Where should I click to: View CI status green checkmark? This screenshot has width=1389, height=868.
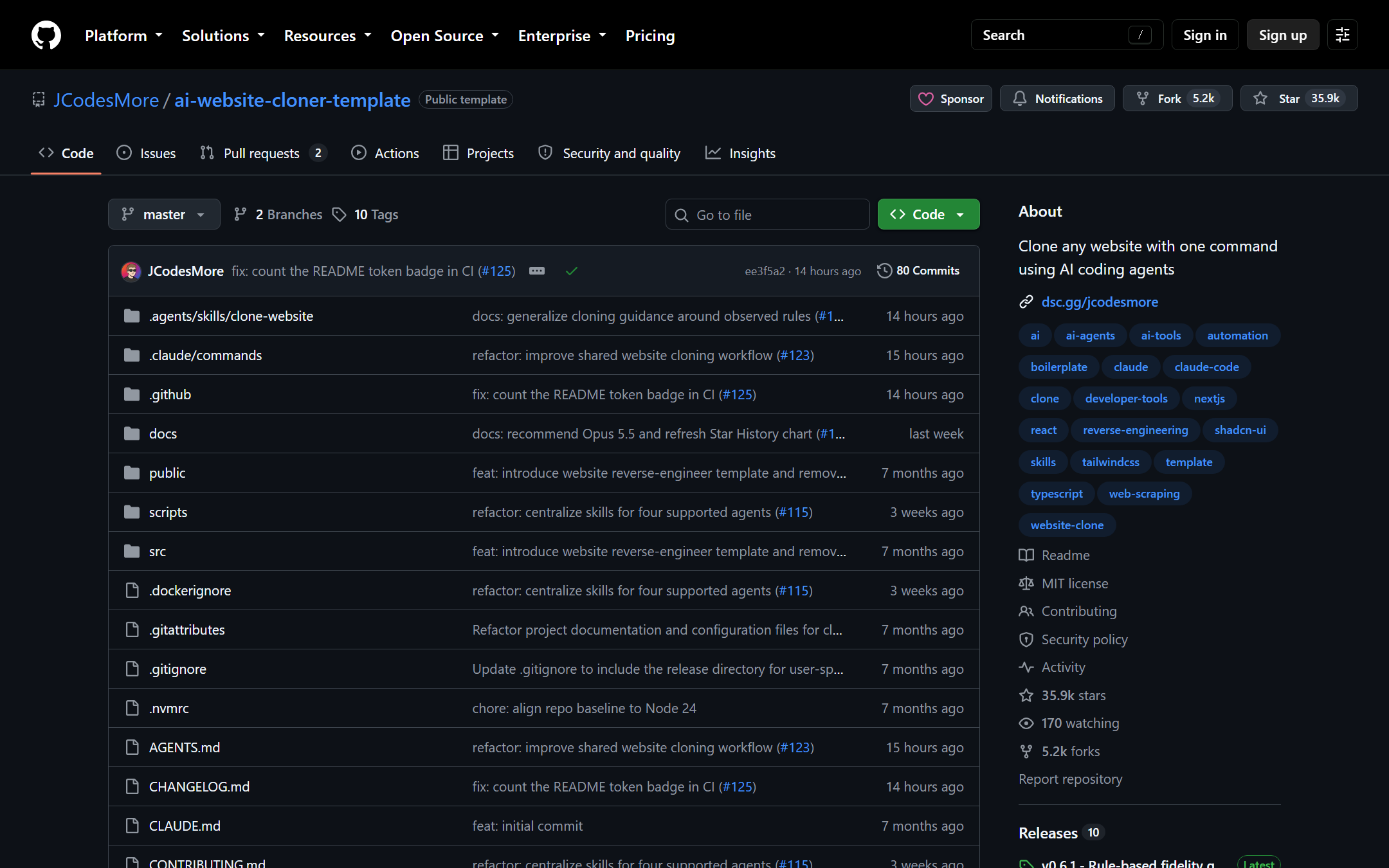pos(572,271)
